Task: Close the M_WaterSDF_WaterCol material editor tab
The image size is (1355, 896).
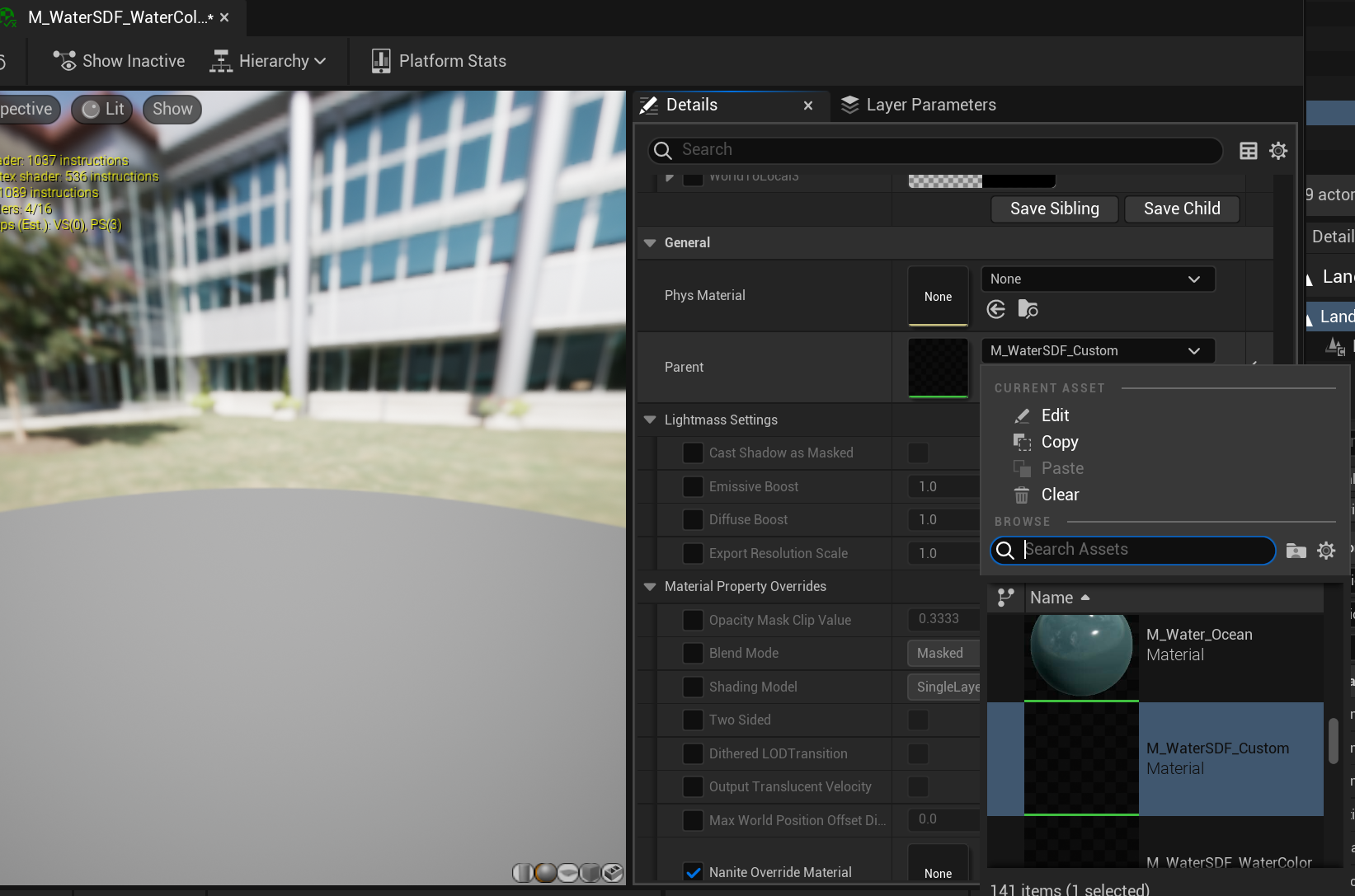Action: click(224, 17)
